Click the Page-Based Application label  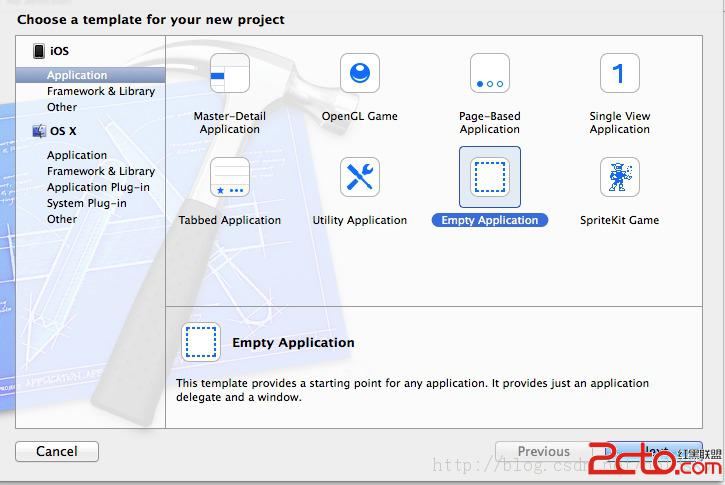click(490, 123)
